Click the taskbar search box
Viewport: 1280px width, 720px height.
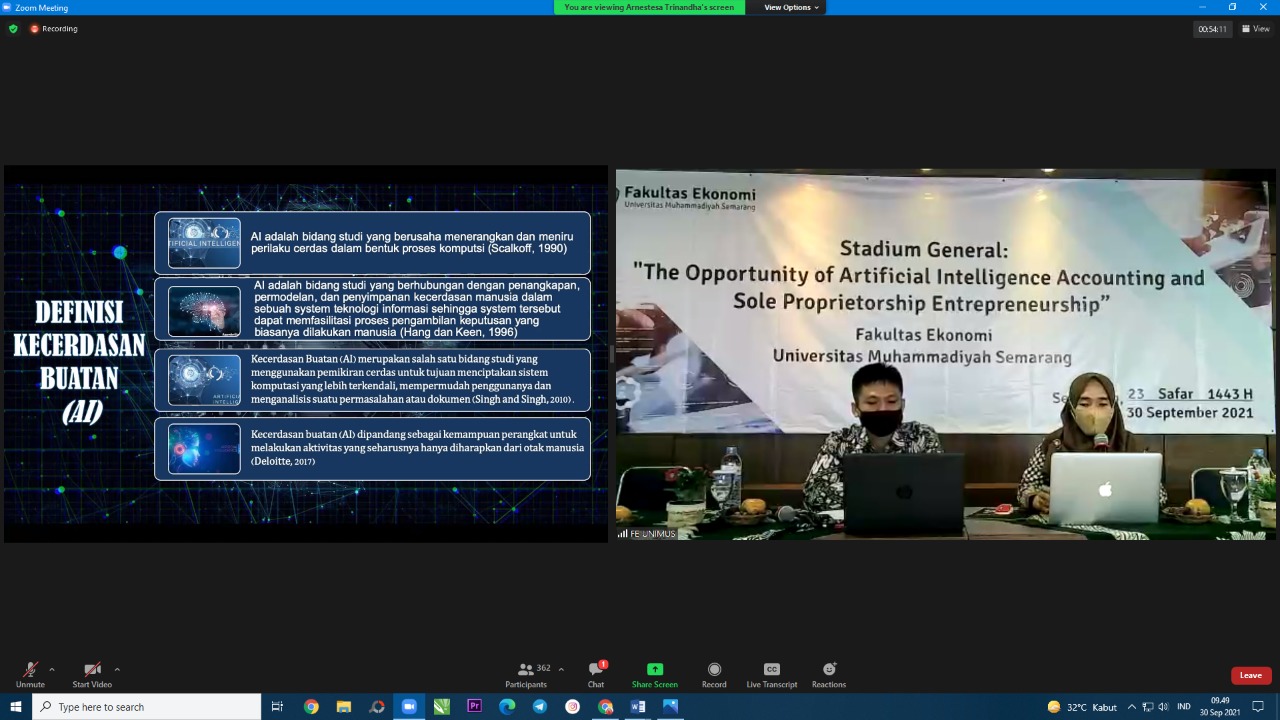coord(147,707)
